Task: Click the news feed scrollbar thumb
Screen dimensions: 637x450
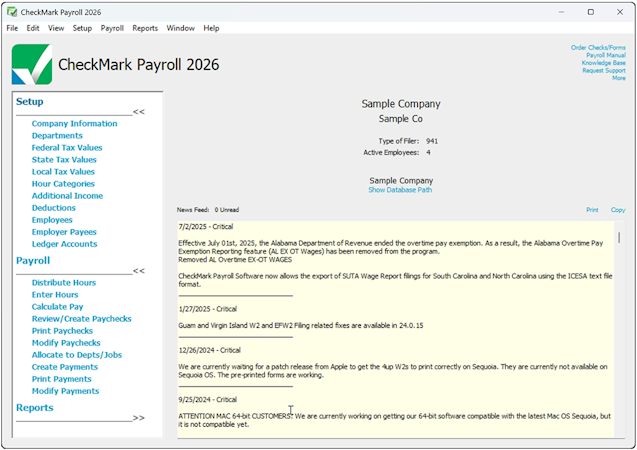Action: (619, 238)
